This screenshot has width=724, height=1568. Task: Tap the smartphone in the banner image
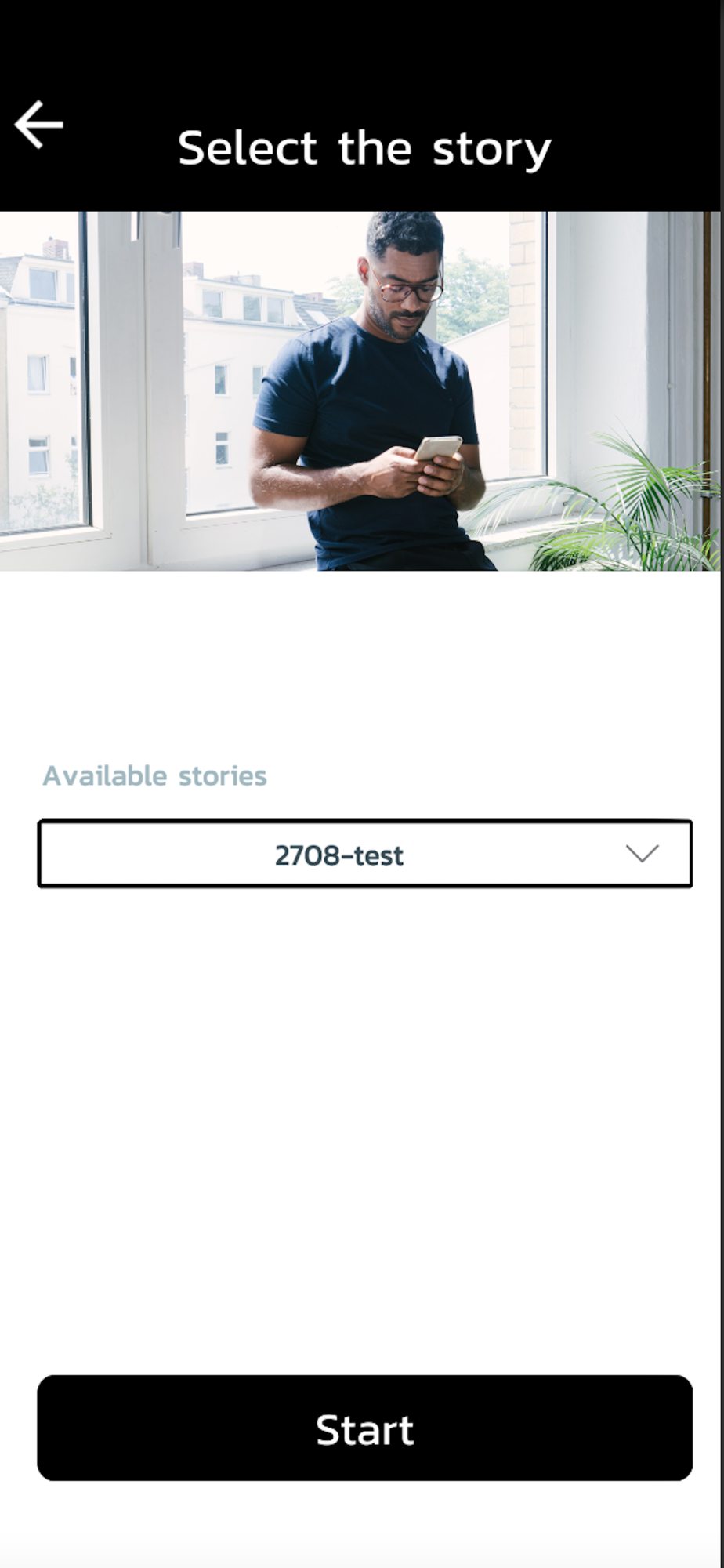(437, 449)
